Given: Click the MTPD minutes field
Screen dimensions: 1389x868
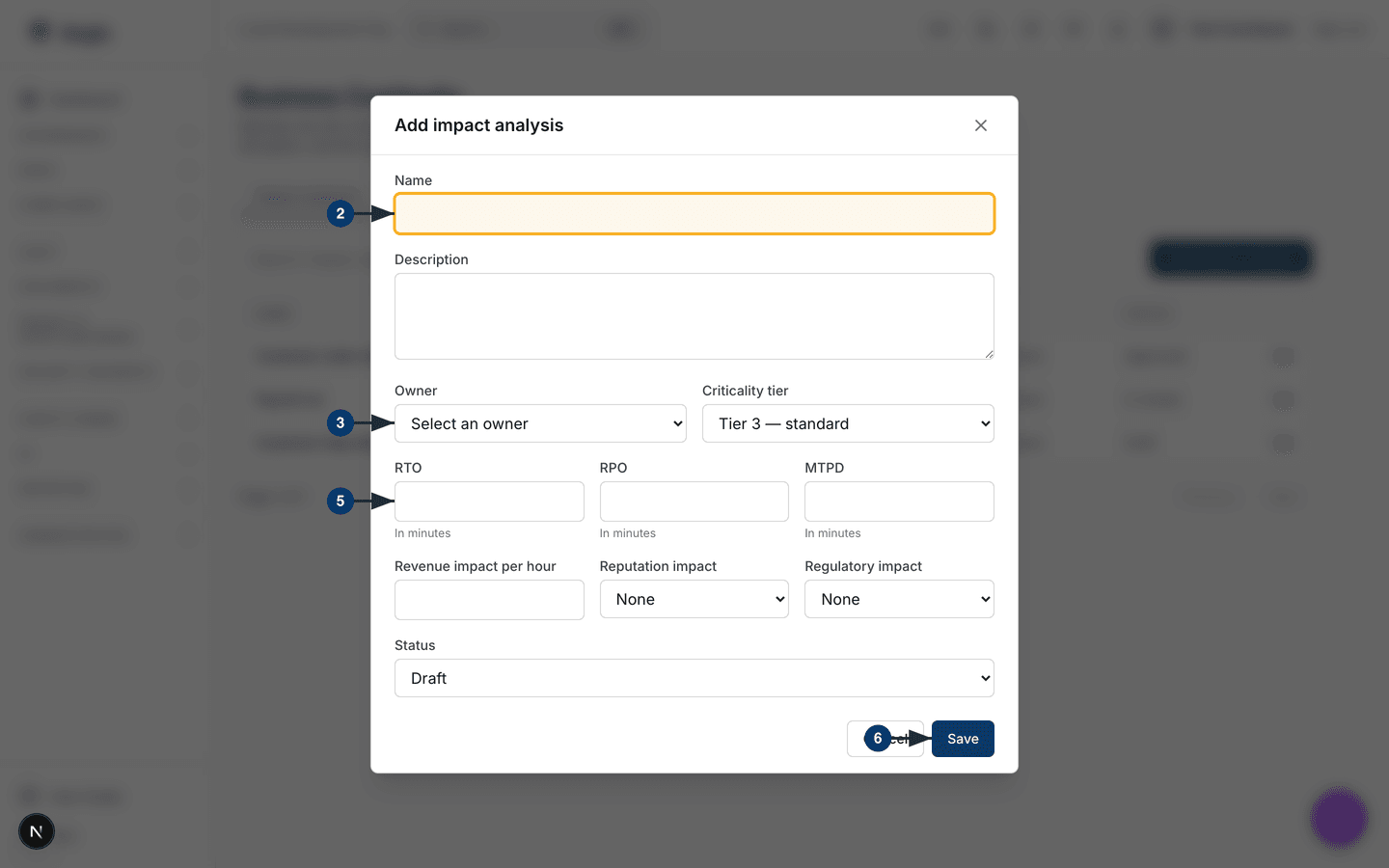Looking at the screenshot, I should click(899, 502).
